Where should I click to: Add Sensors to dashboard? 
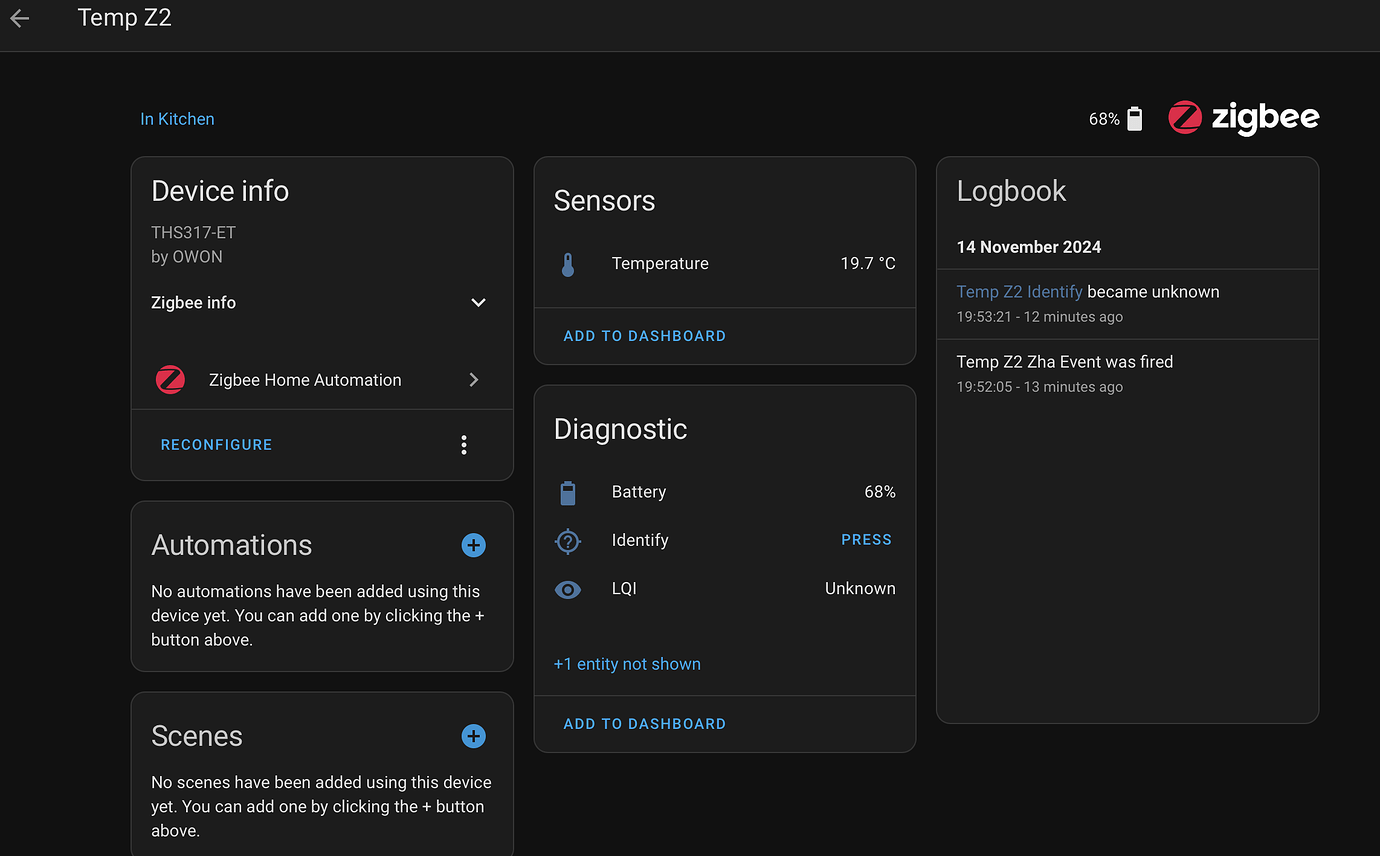coord(644,336)
